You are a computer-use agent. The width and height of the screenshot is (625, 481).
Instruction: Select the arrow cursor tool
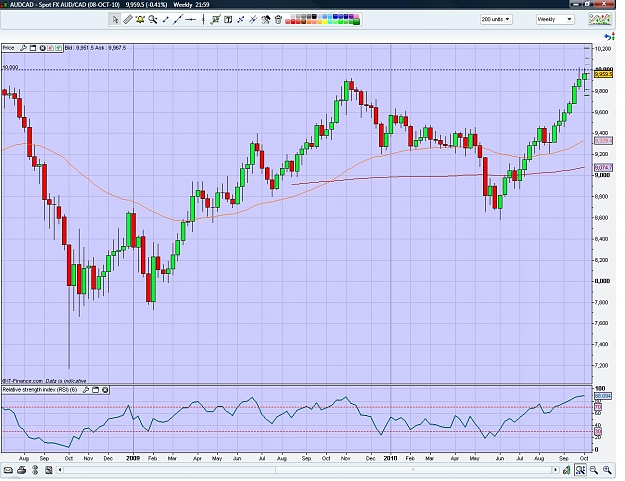(115, 19)
